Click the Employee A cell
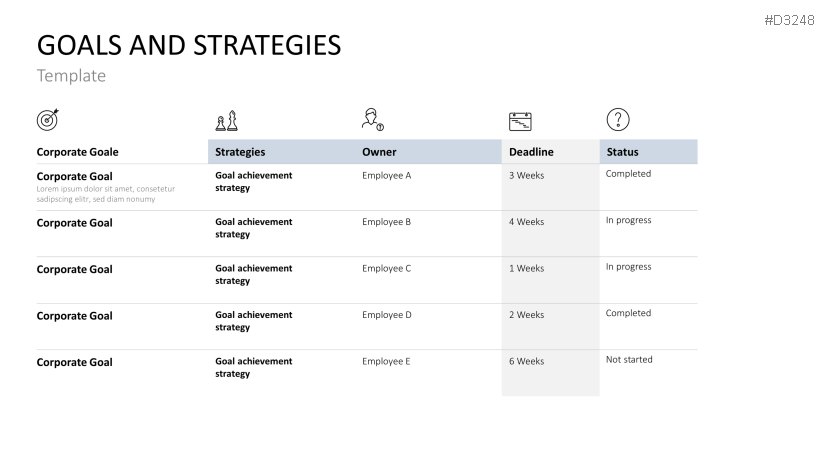This screenshot has width=829, height=466. 386,175
